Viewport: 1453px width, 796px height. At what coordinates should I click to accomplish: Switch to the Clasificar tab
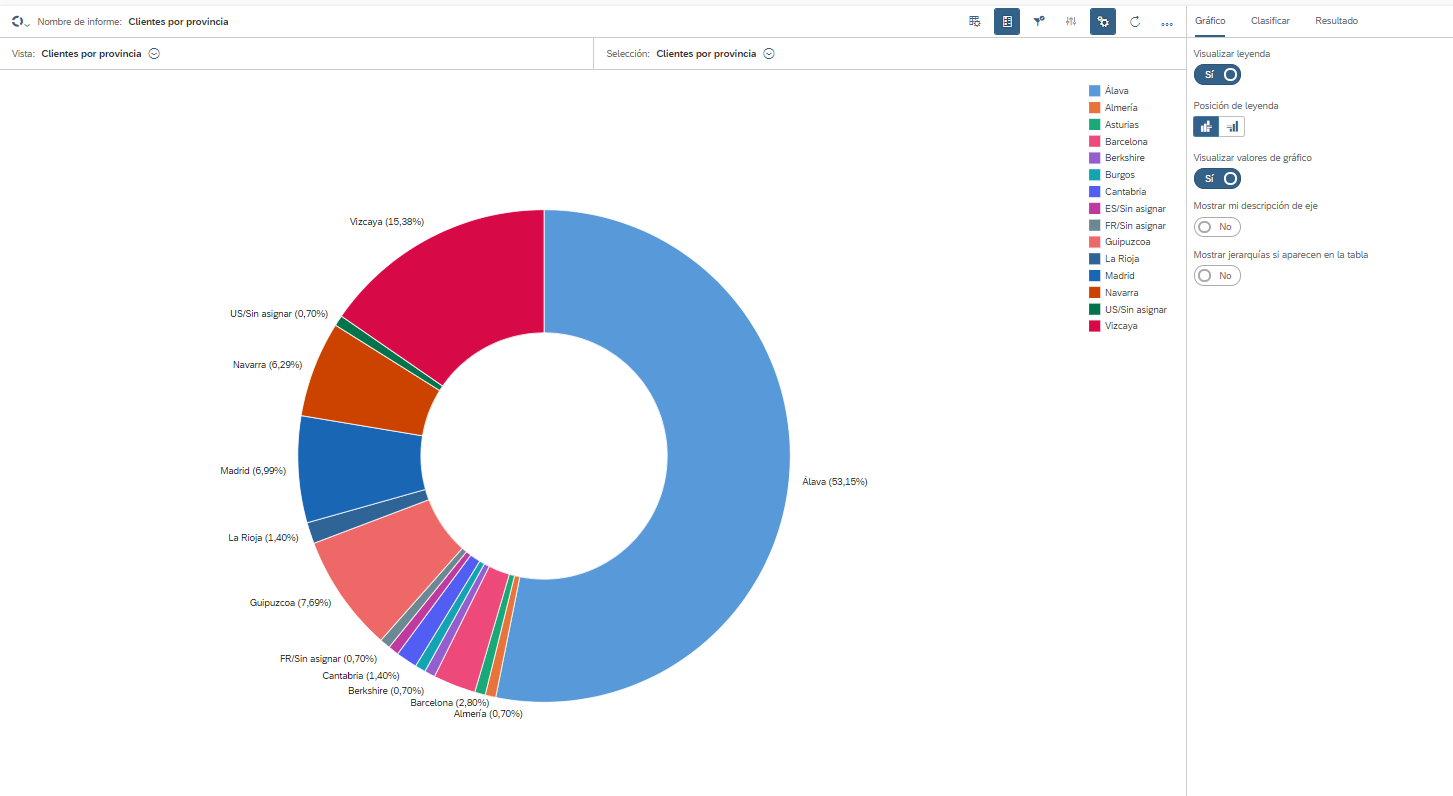1270,21
